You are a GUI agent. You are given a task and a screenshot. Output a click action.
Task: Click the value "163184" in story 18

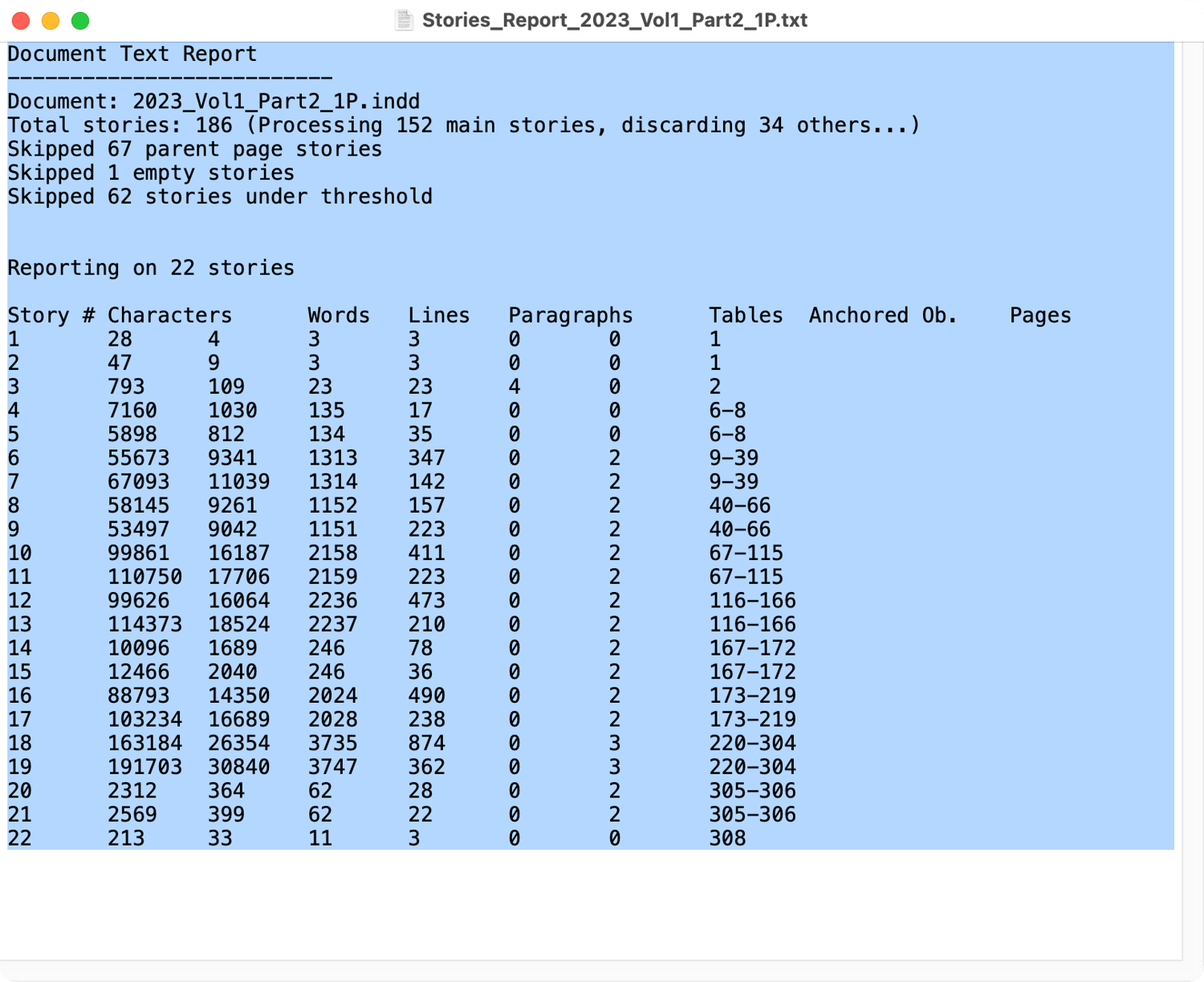[x=145, y=744]
